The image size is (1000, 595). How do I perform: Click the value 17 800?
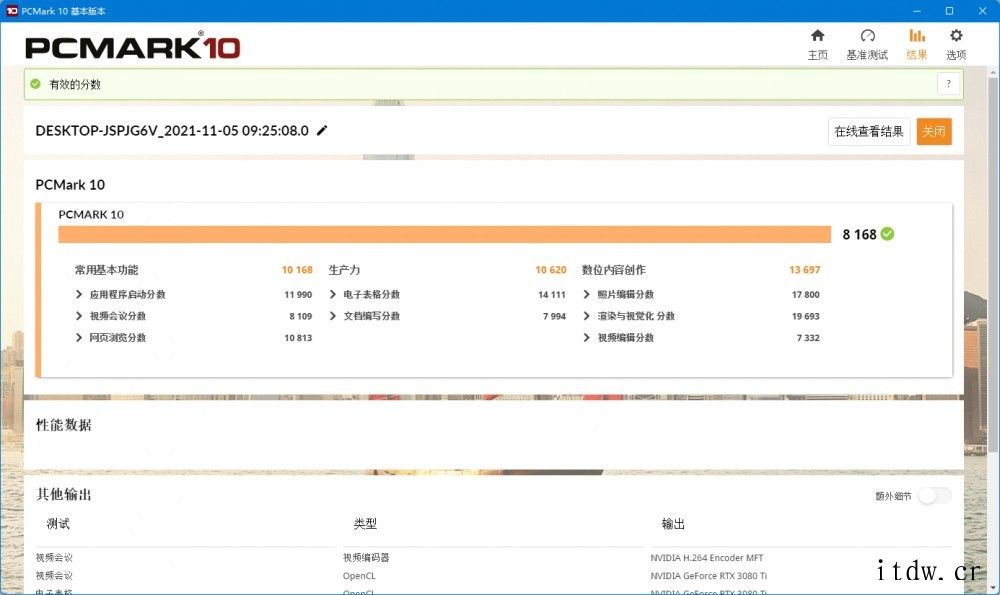tap(805, 295)
